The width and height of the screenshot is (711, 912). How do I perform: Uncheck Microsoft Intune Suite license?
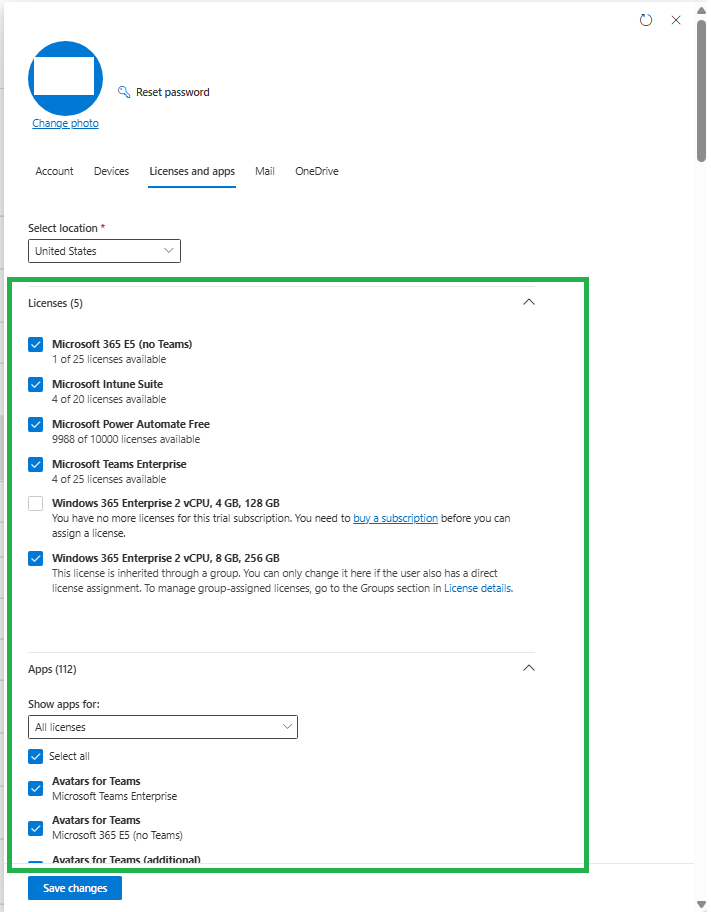[x=35, y=384]
